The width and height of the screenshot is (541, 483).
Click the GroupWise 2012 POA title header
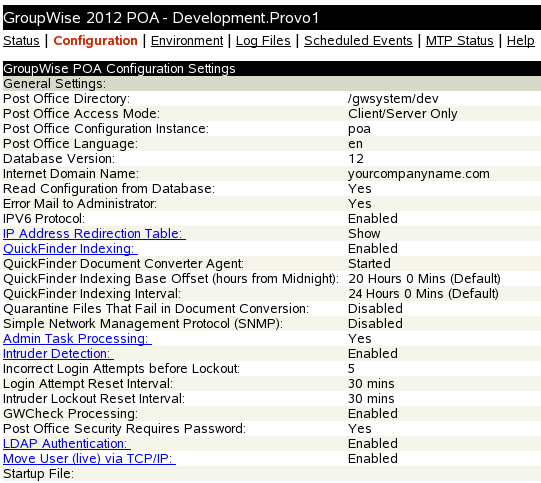[161, 18]
